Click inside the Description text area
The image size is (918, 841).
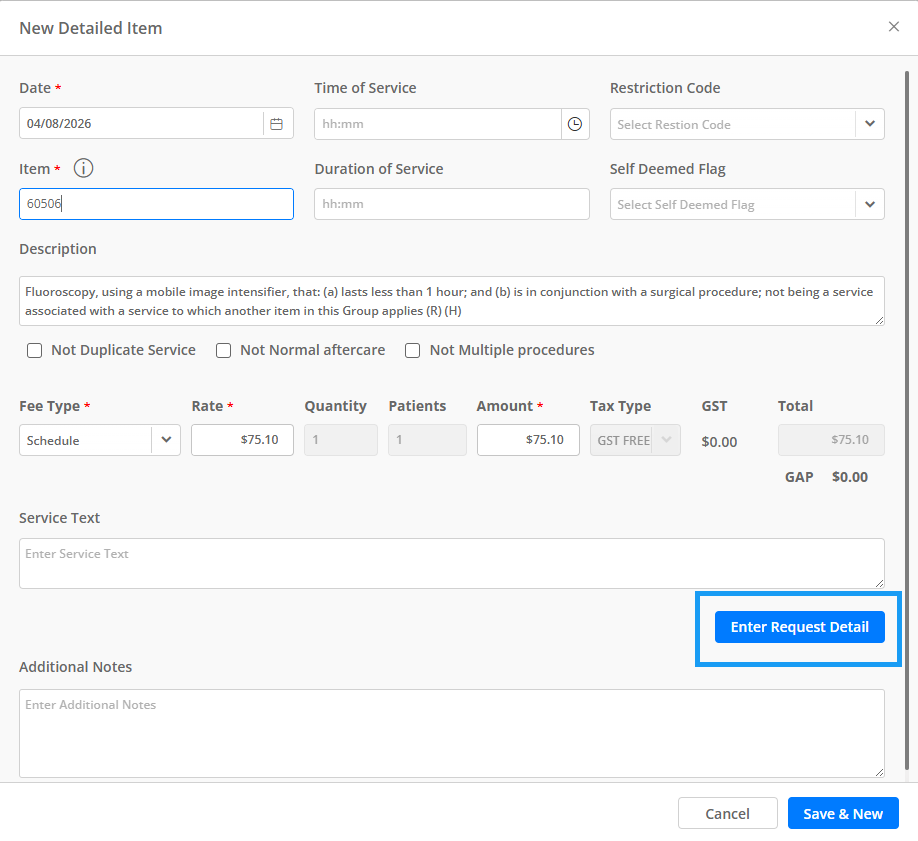[x=452, y=301]
